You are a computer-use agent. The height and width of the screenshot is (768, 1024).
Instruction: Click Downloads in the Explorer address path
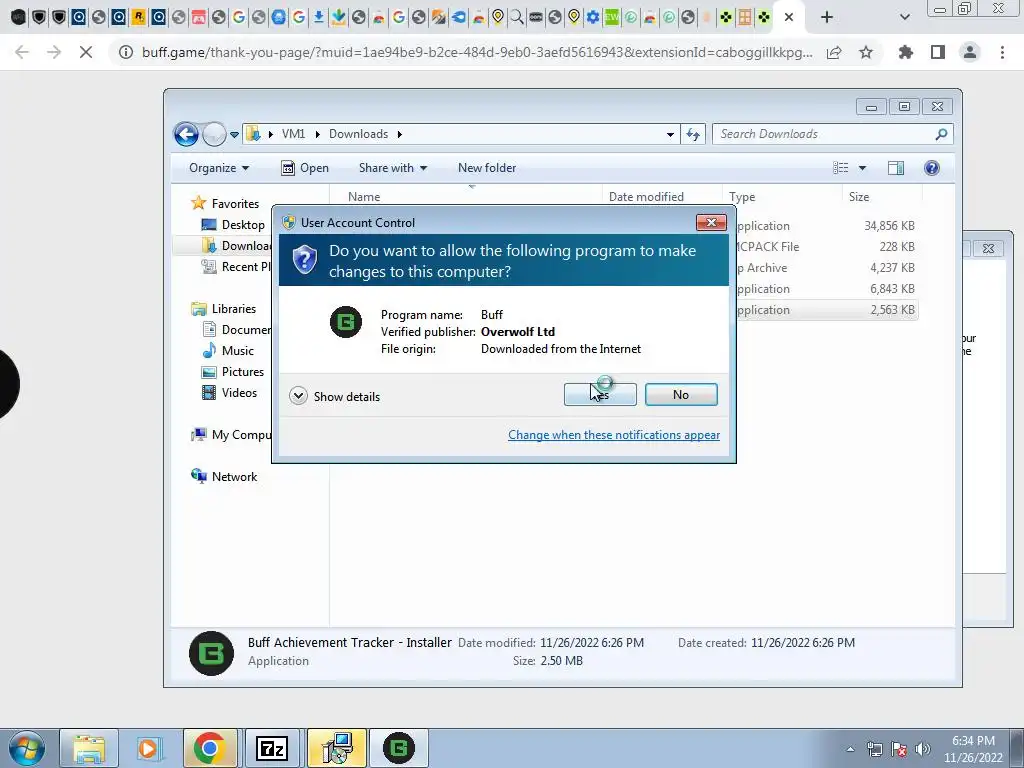358,134
